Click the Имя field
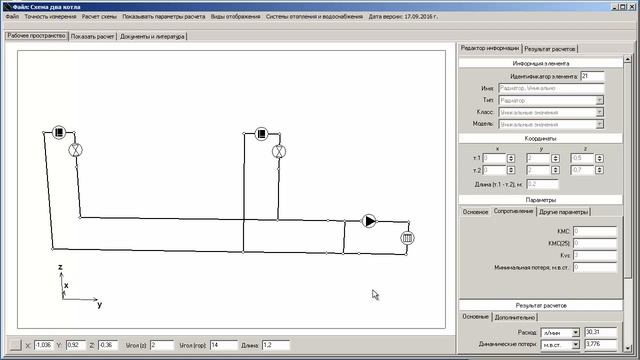 point(551,88)
